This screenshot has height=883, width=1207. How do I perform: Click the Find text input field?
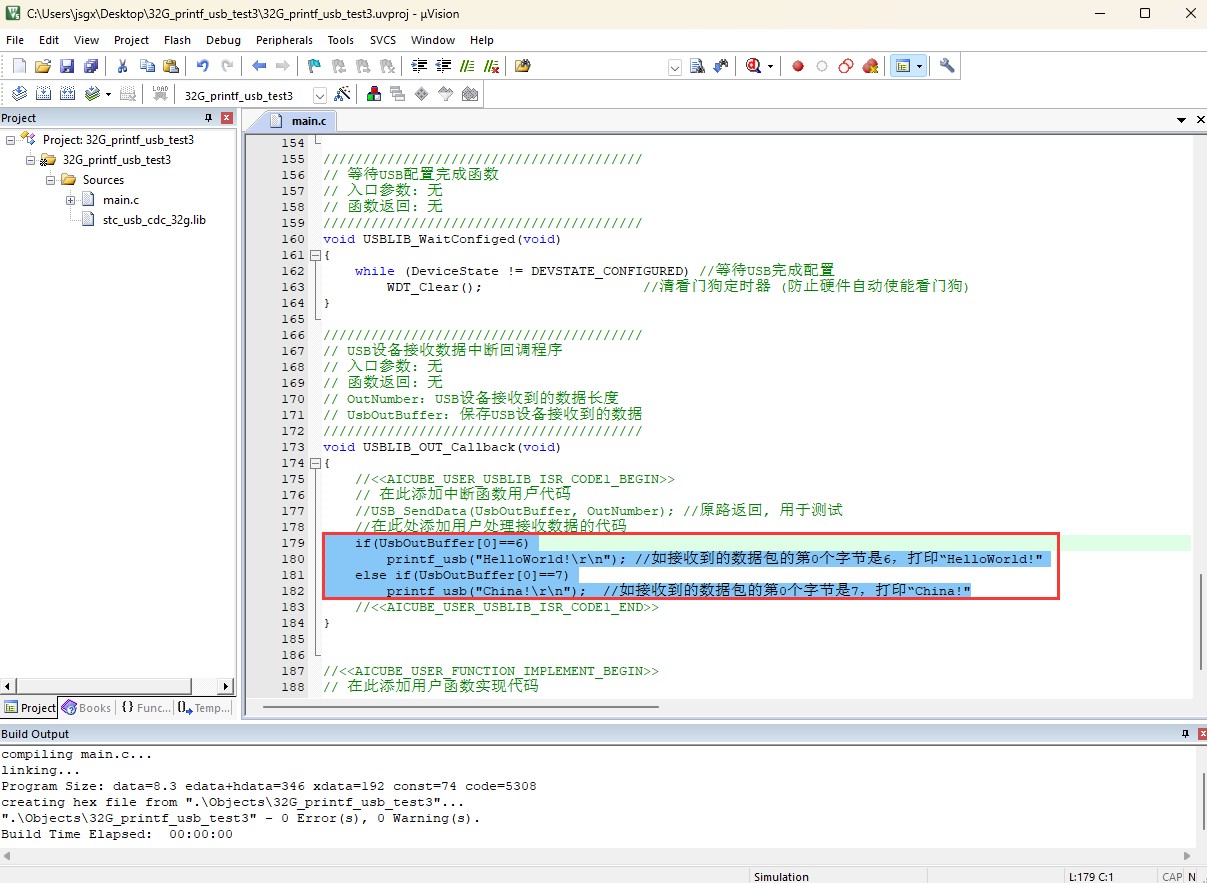[601, 66]
